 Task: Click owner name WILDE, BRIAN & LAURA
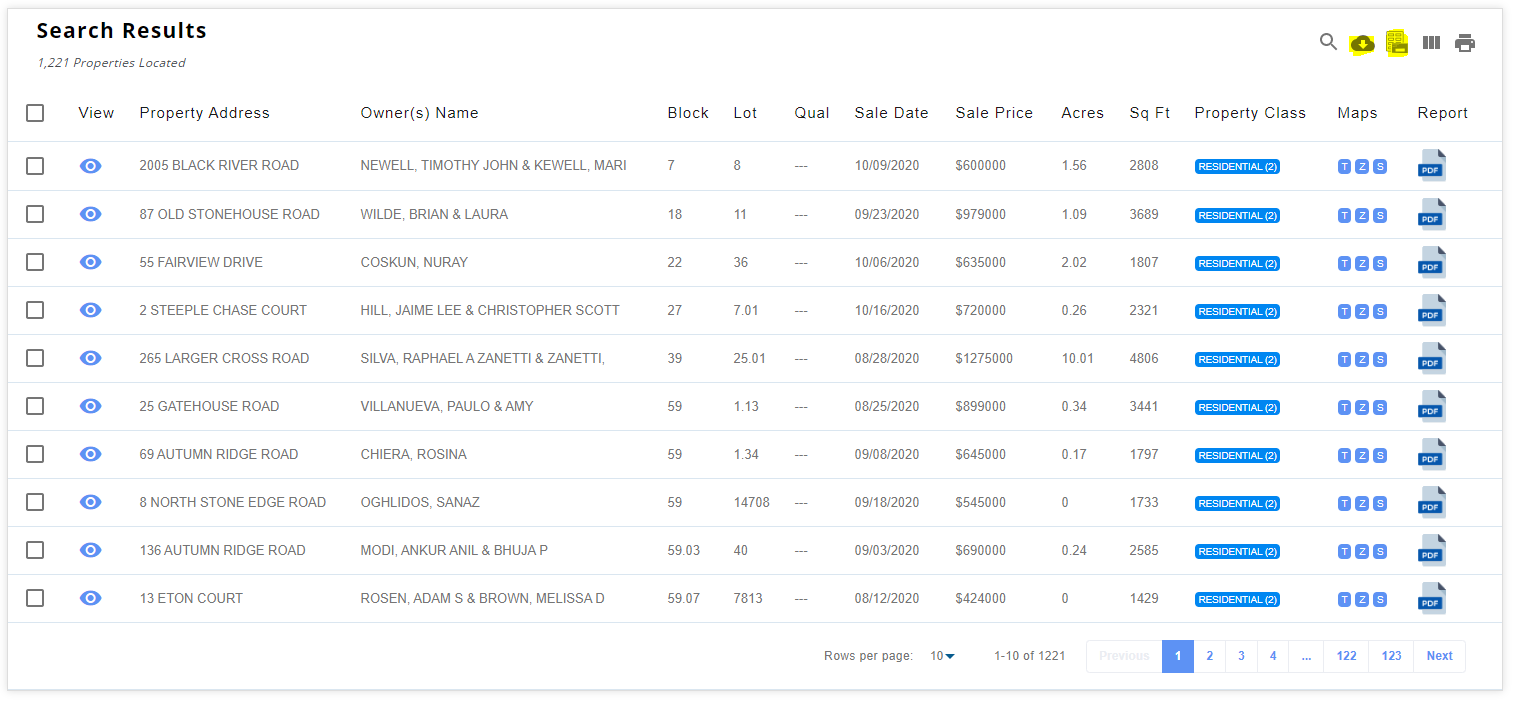click(434, 214)
